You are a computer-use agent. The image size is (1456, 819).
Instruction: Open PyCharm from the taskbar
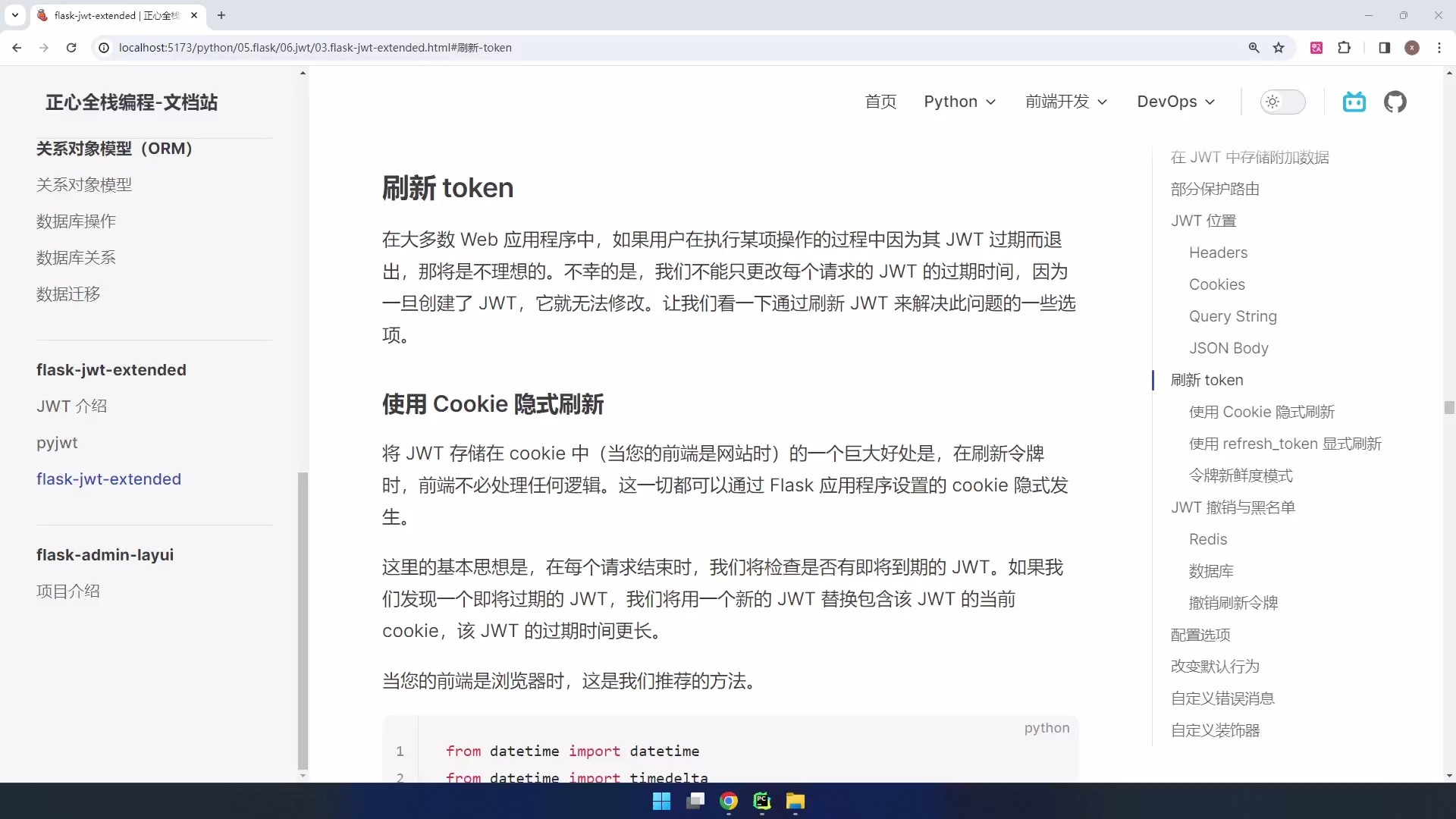click(x=761, y=802)
